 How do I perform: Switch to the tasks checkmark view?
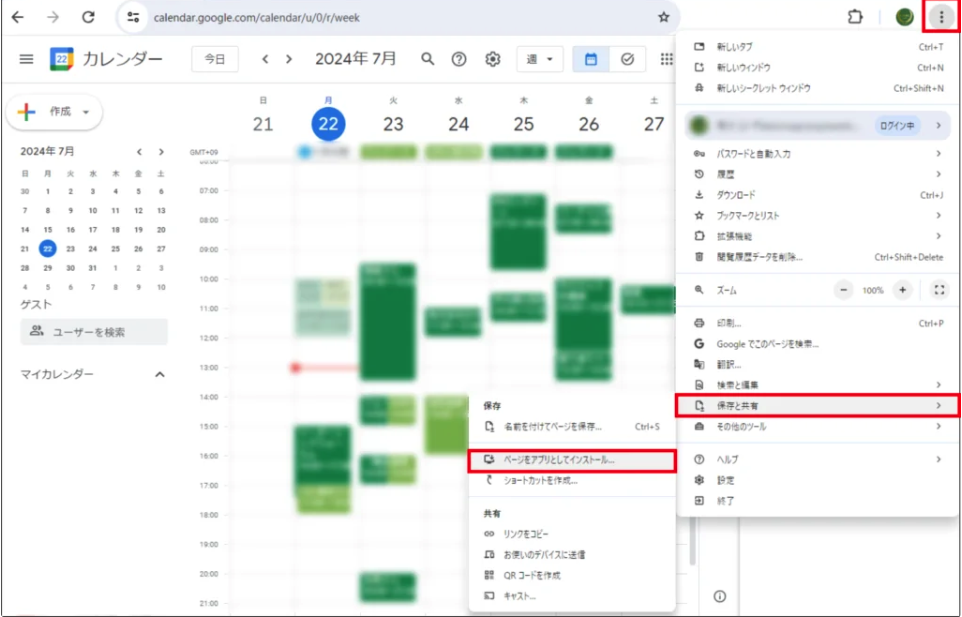tap(627, 59)
